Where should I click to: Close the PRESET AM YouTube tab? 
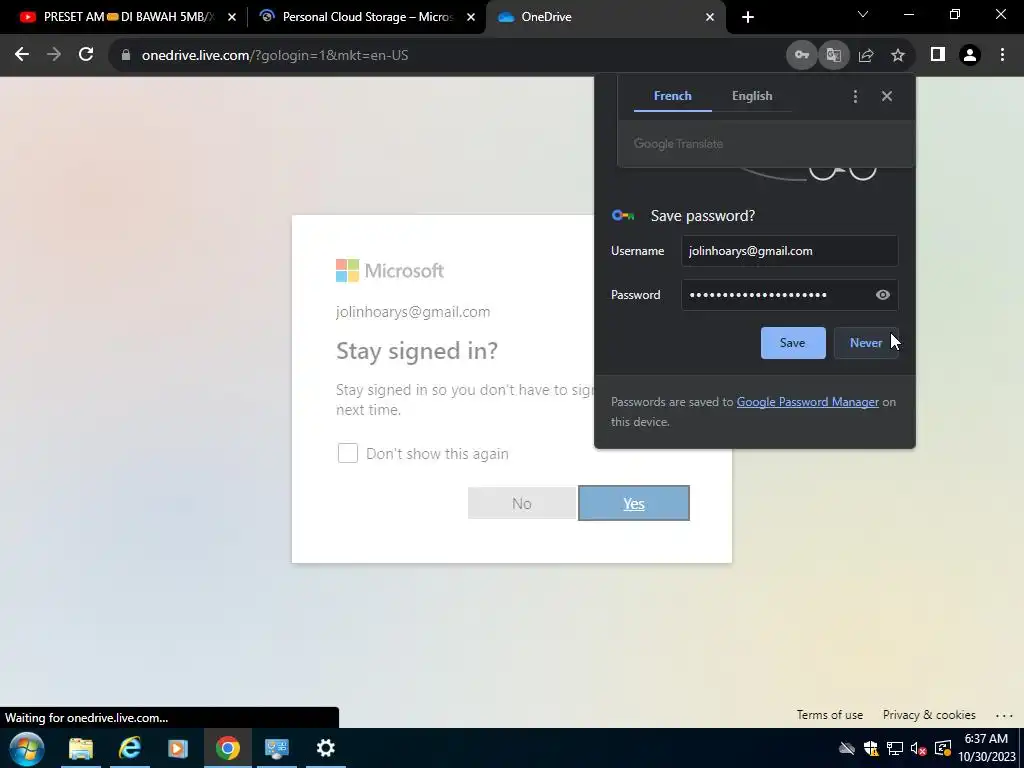click(232, 18)
